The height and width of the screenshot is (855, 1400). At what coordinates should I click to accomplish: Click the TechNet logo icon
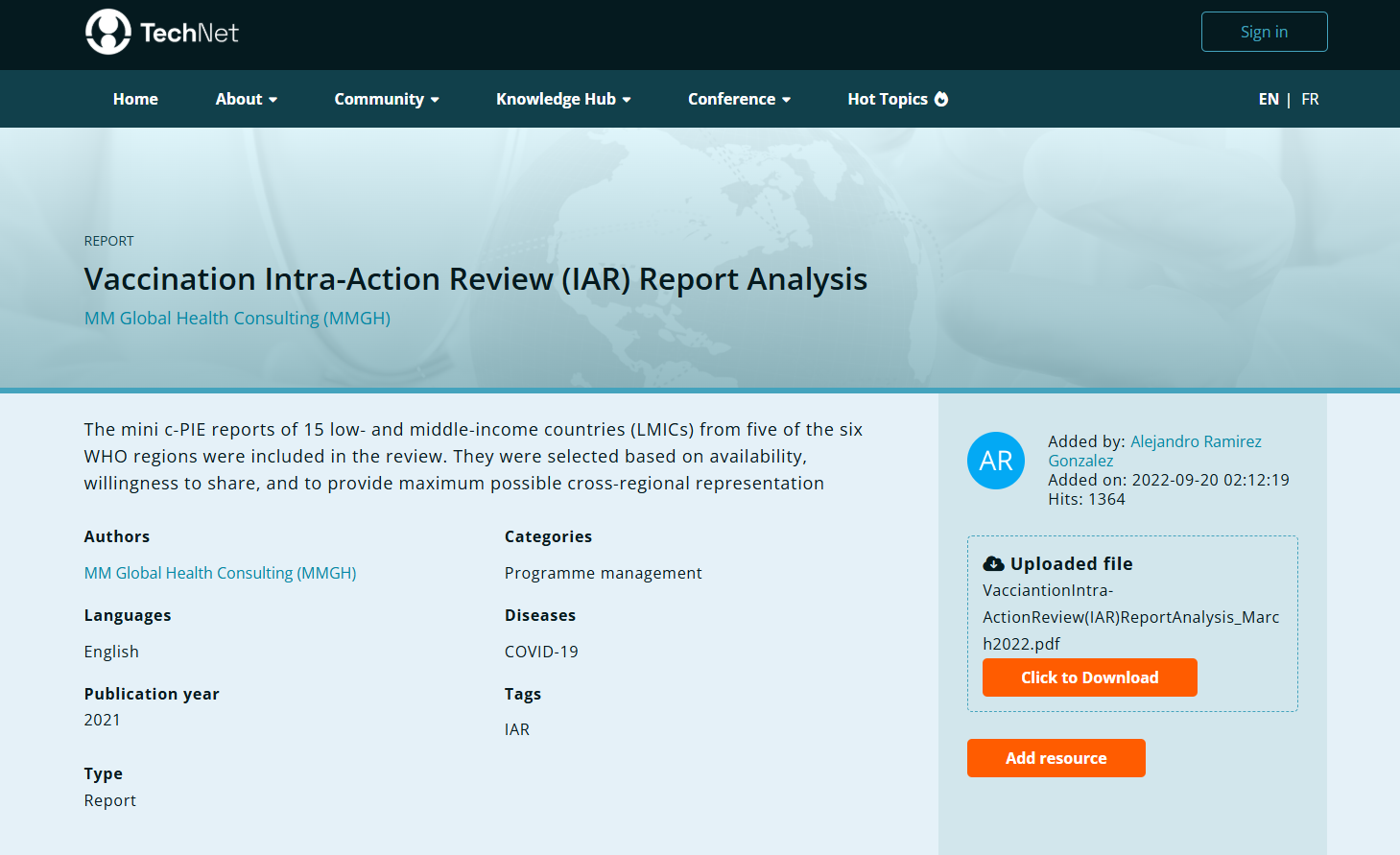[x=107, y=32]
